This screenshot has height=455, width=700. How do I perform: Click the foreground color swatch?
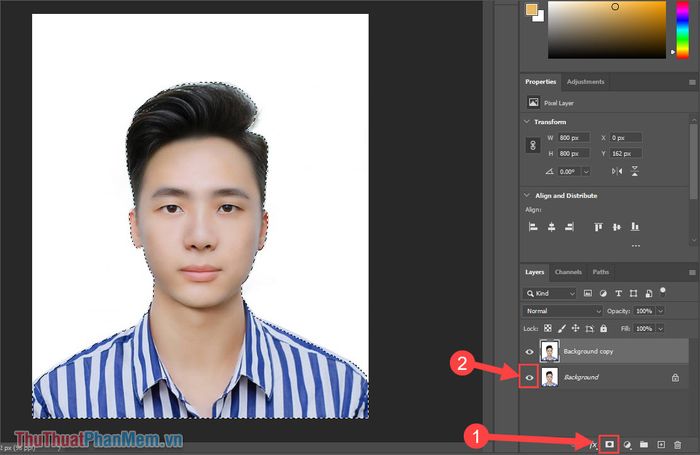531,9
